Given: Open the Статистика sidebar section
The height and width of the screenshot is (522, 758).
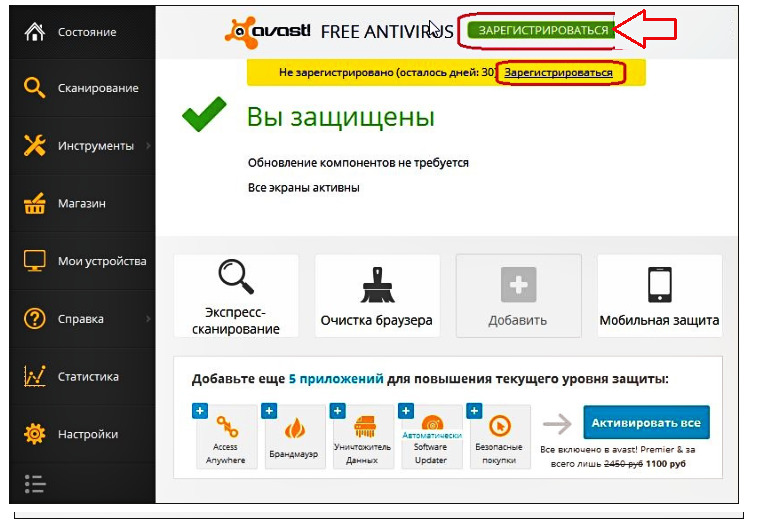Looking at the screenshot, I should click(x=82, y=376).
